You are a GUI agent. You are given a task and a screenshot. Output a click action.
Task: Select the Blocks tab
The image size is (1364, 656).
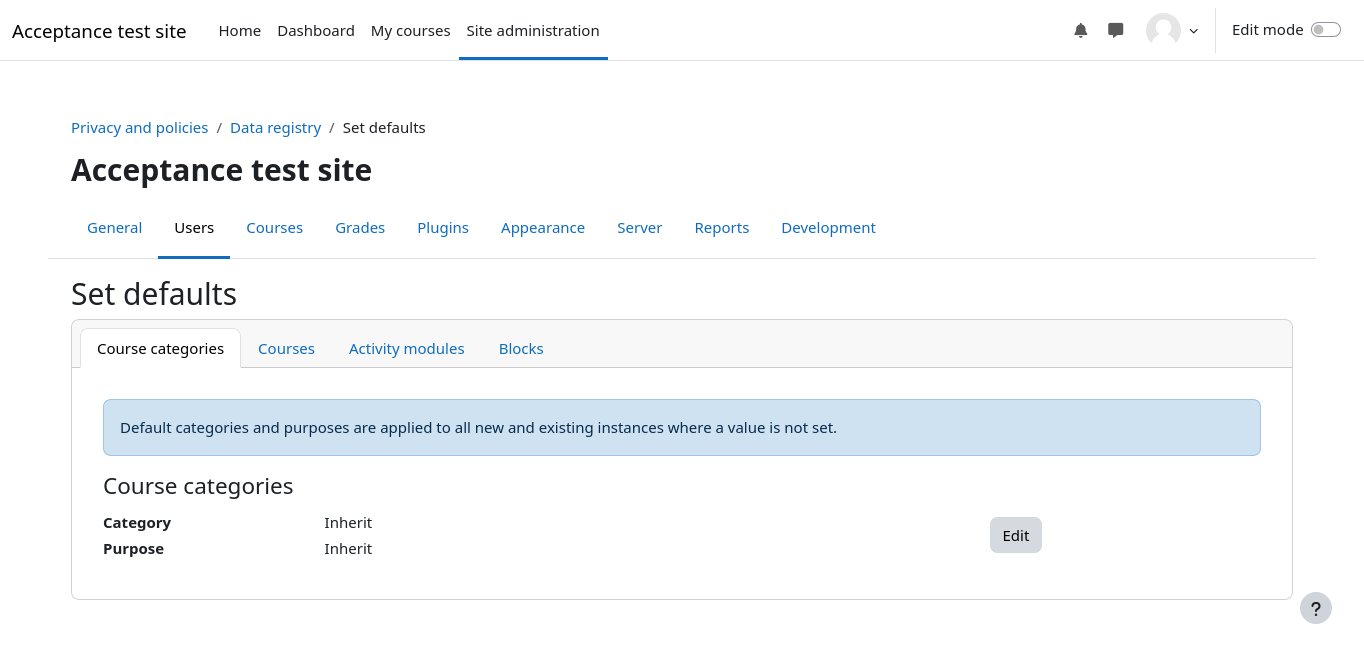pos(521,349)
